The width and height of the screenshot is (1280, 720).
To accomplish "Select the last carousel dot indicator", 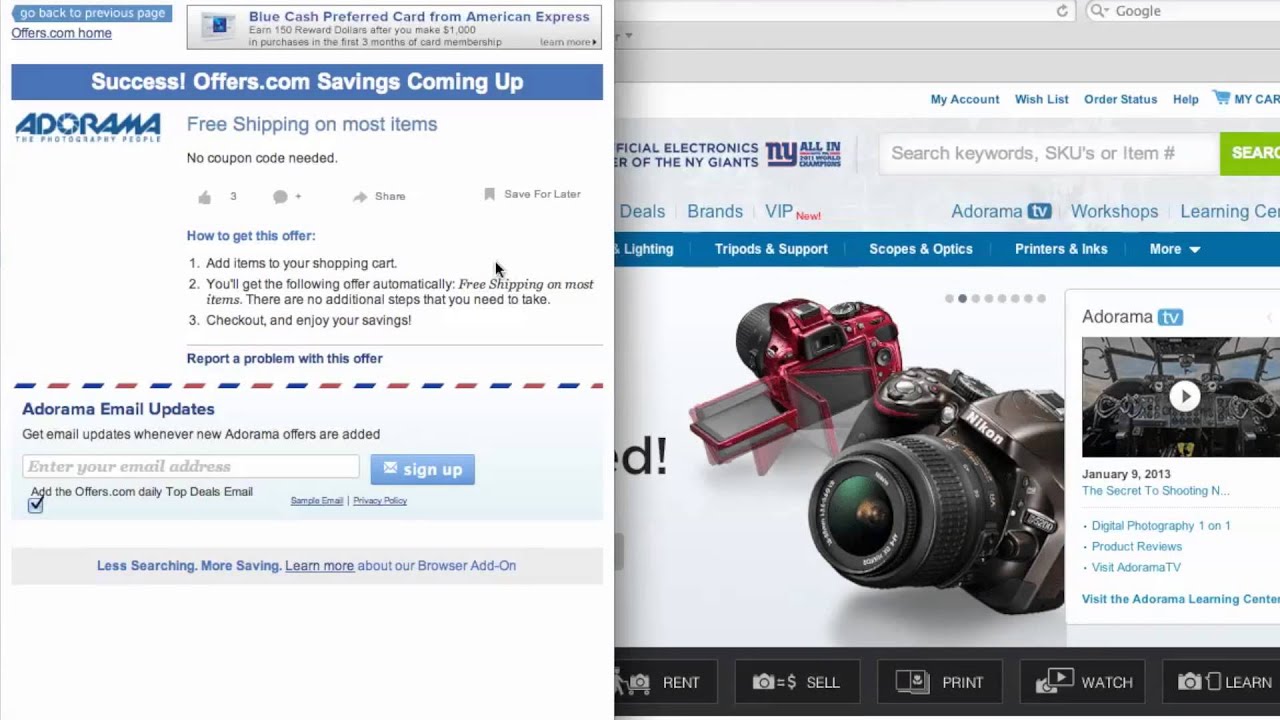I will (1041, 298).
